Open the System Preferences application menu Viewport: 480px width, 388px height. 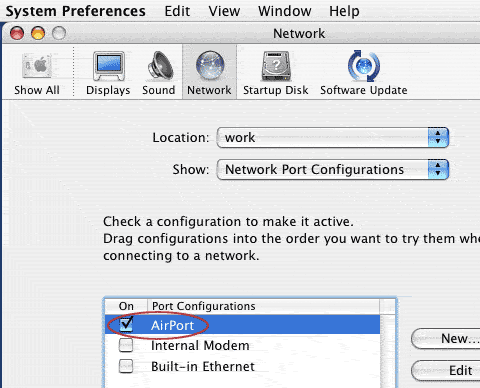[x=75, y=11]
